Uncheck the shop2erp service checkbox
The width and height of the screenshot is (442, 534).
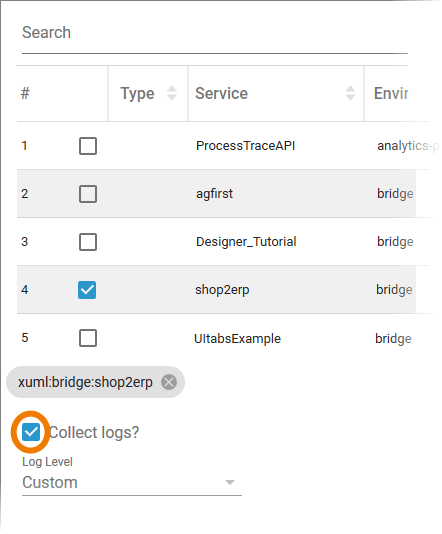coord(87,290)
